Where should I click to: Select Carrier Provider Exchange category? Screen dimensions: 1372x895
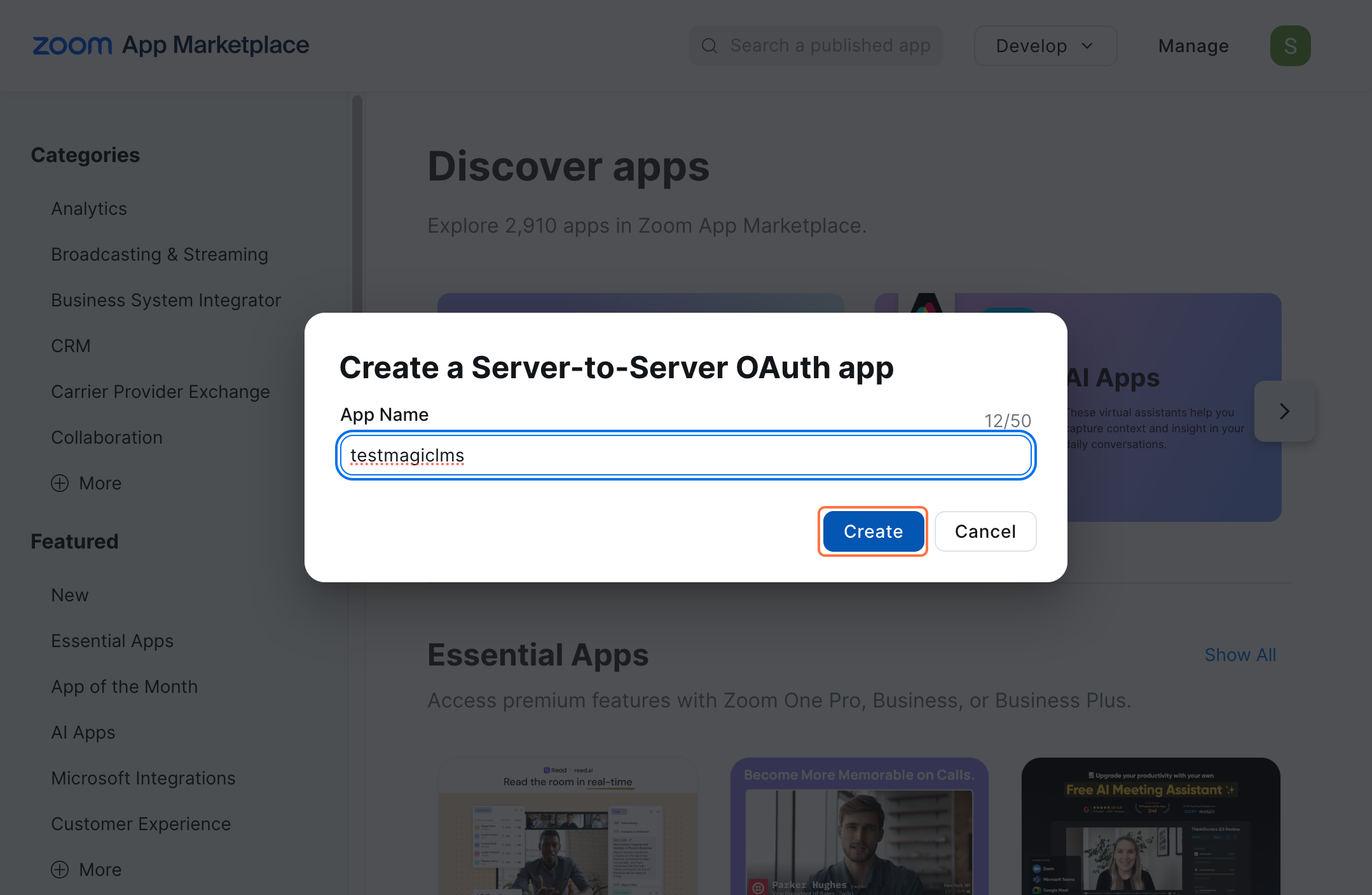[x=160, y=392]
